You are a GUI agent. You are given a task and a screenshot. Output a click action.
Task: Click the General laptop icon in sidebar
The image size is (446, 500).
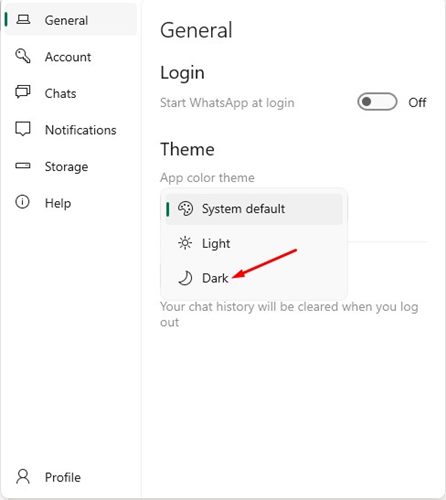point(23,20)
